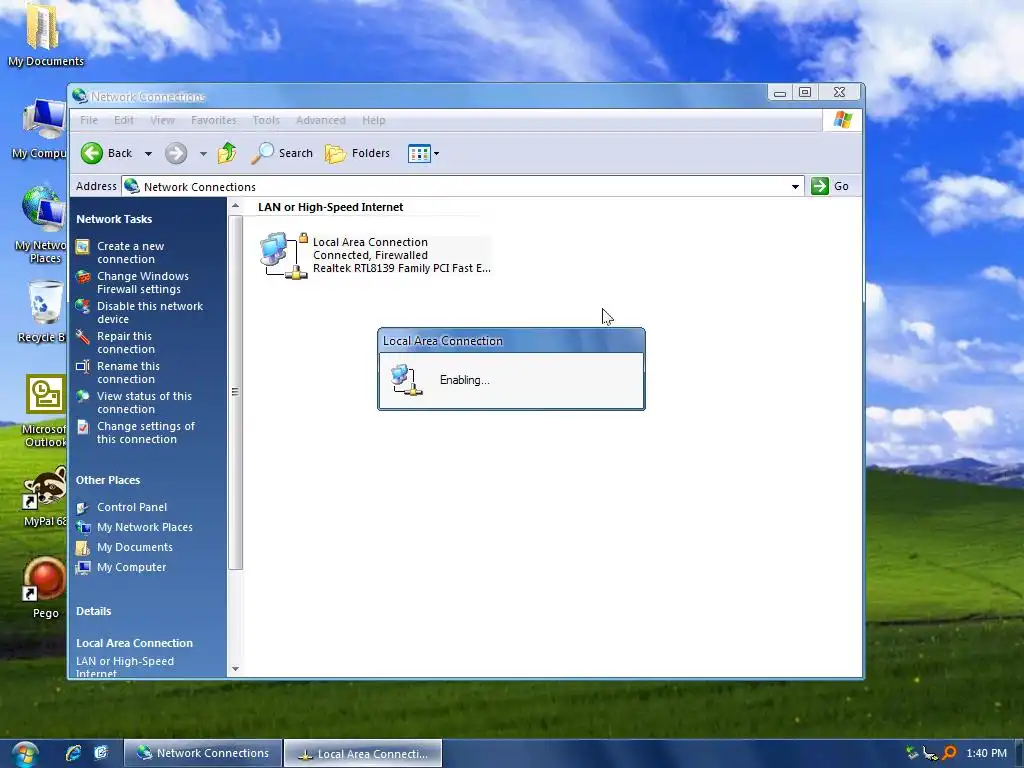
Task: Launch Internet Explorer from quick launch
Action: [73, 753]
